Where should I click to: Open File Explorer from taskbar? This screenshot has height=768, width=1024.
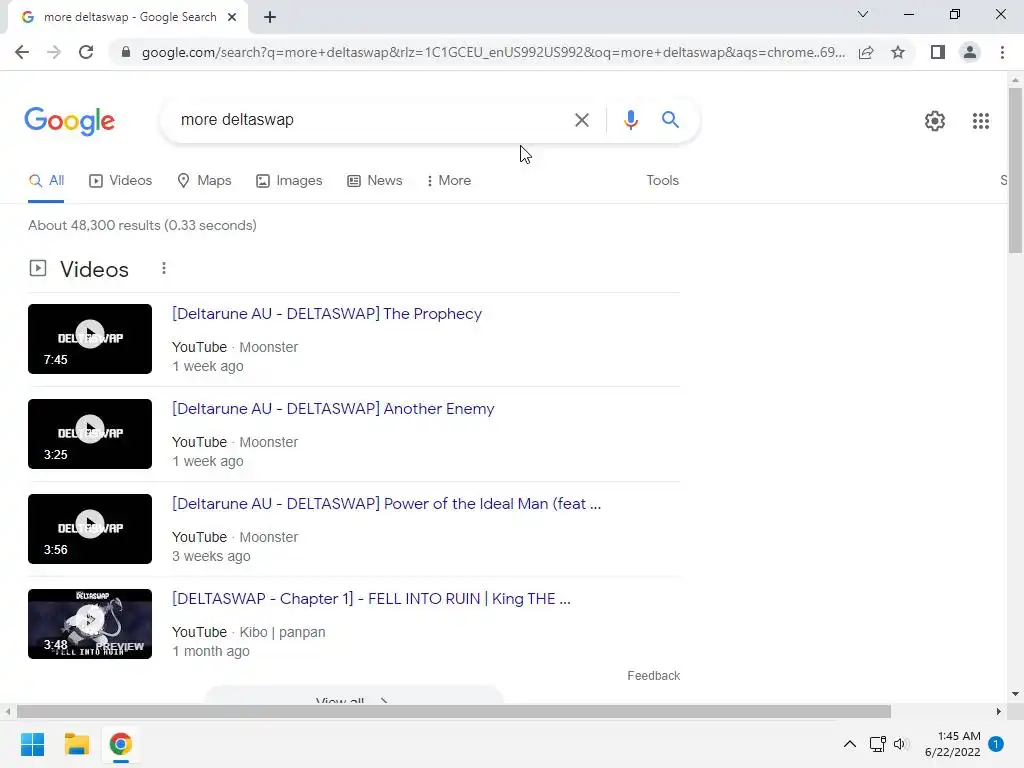click(x=76, y=744)
